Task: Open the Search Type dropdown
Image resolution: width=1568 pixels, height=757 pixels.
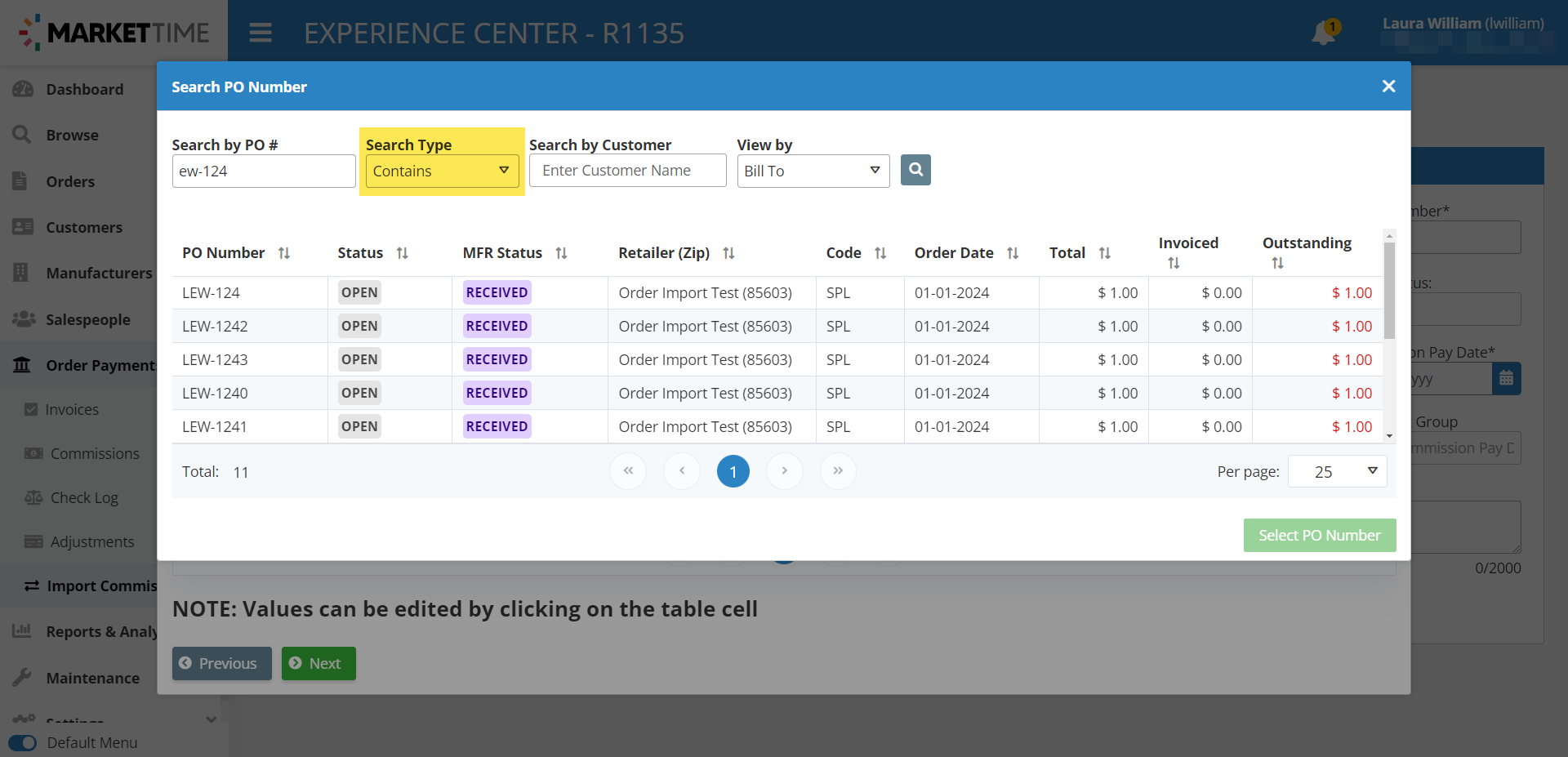Action: pyautogui.click(x=442, y=171)
